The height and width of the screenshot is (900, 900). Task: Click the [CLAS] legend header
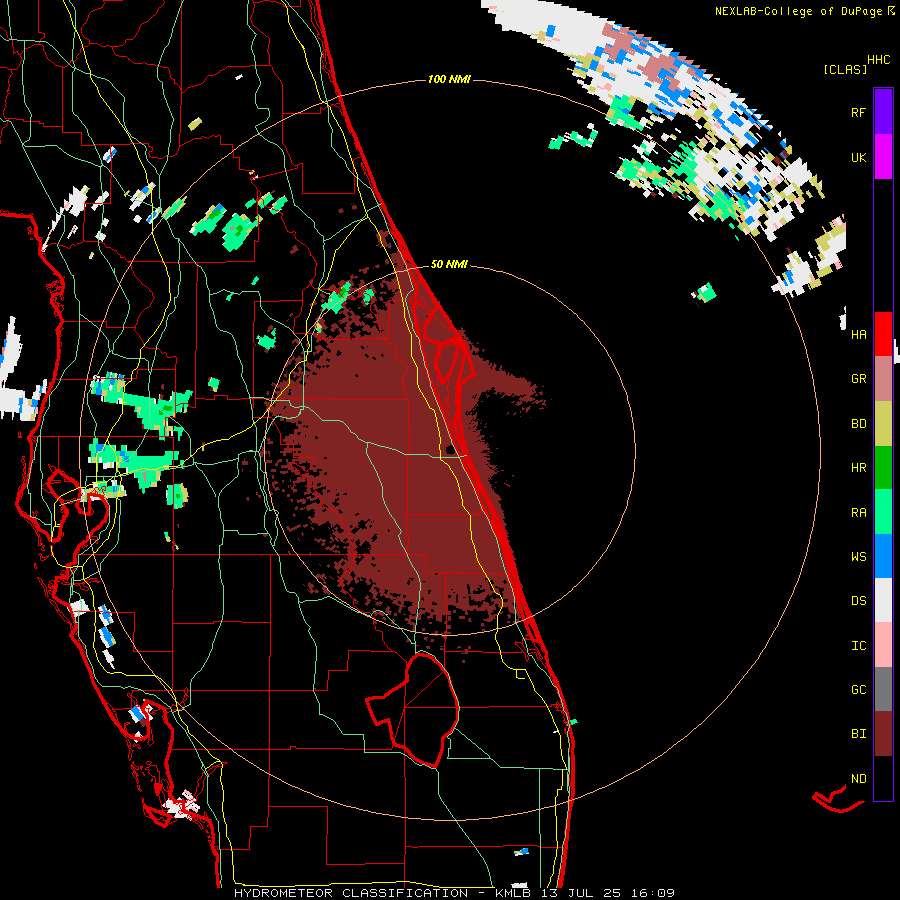(845, 69)
